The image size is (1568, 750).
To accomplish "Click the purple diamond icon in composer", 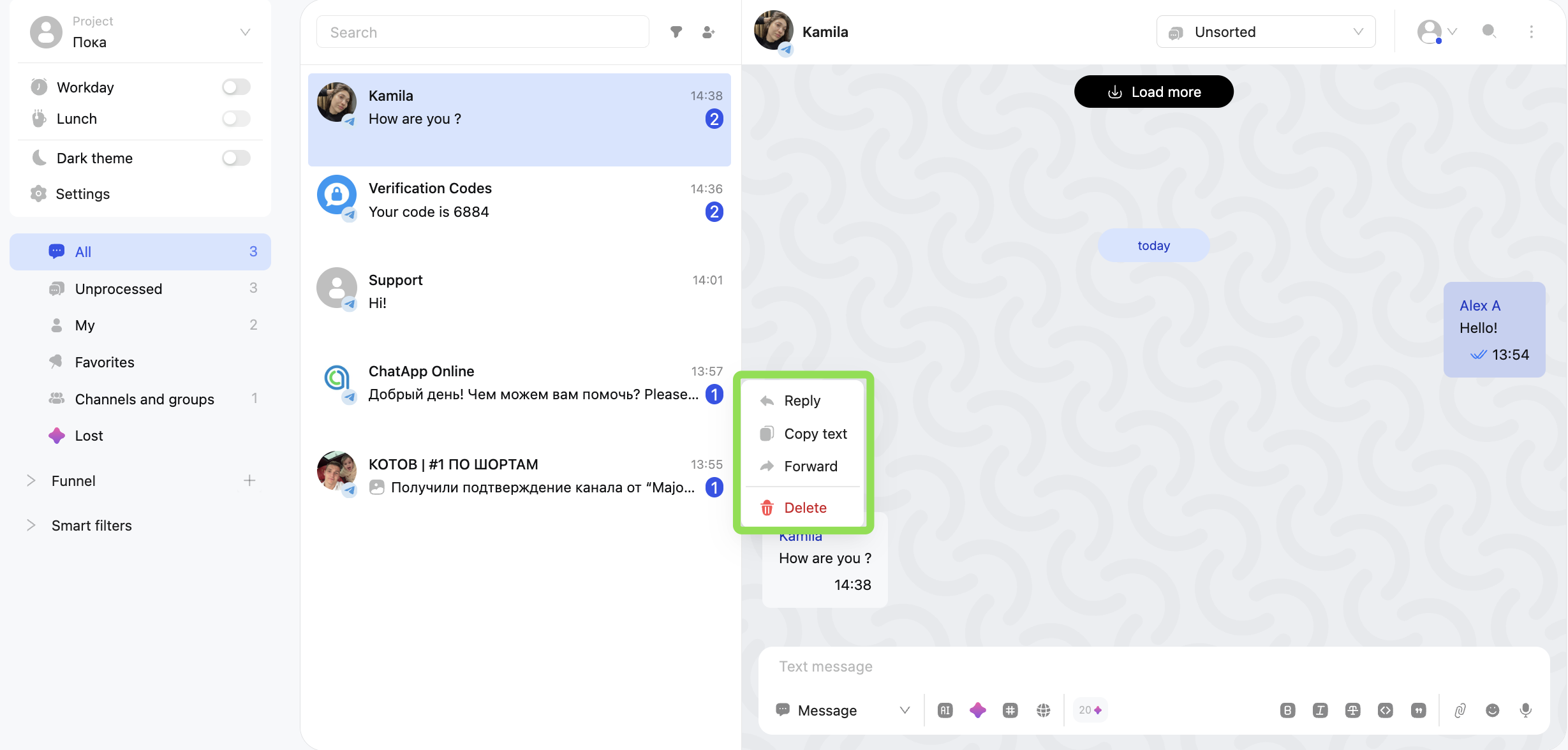I will coord(977,710).
